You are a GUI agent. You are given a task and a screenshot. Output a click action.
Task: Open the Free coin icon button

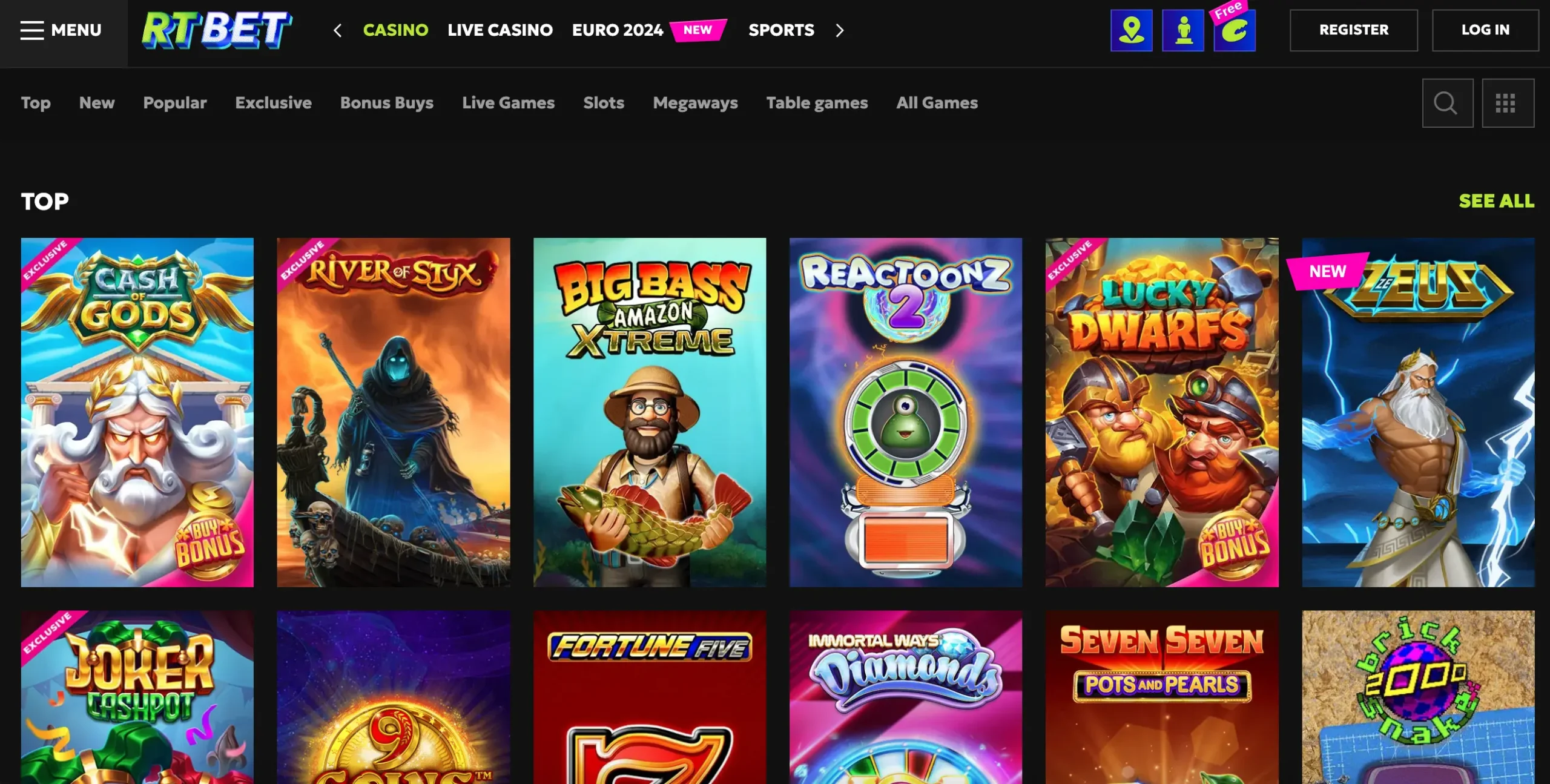[x=1234, y=29]
